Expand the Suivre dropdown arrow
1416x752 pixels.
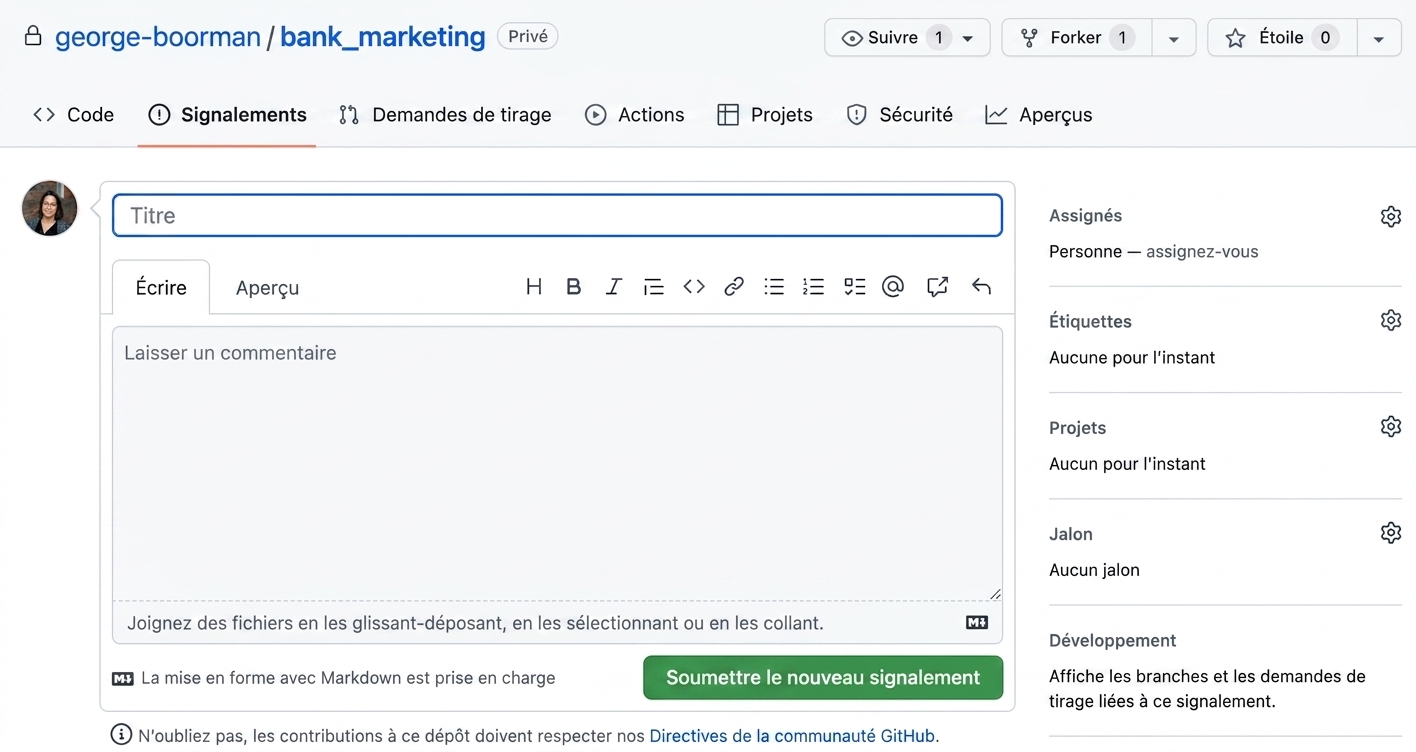(x=968, y=38)
